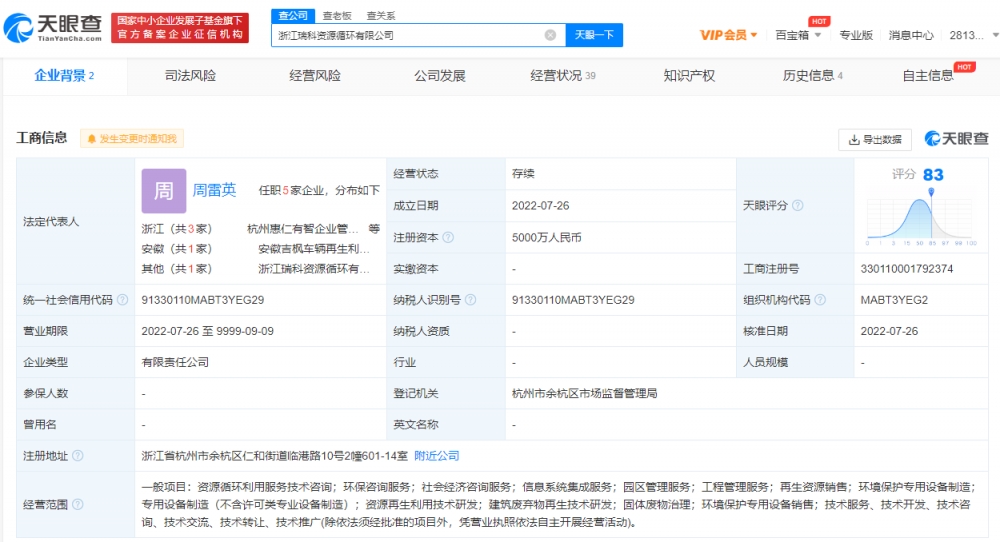Open the 历史信息 tab

[812, 76]
